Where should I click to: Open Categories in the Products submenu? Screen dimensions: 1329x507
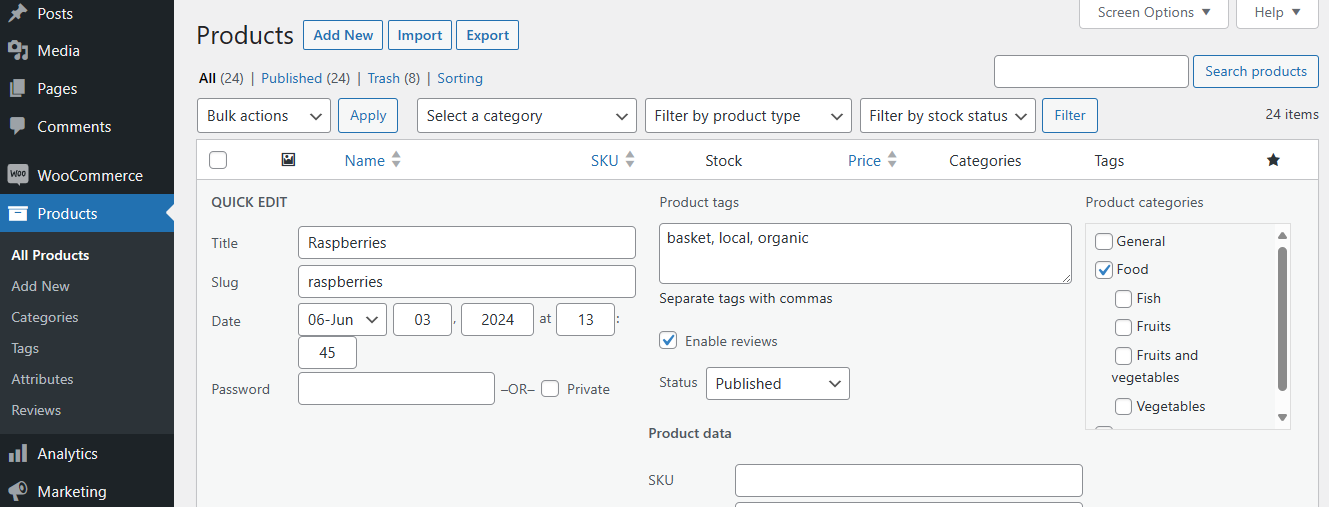(x=45, y=317)
